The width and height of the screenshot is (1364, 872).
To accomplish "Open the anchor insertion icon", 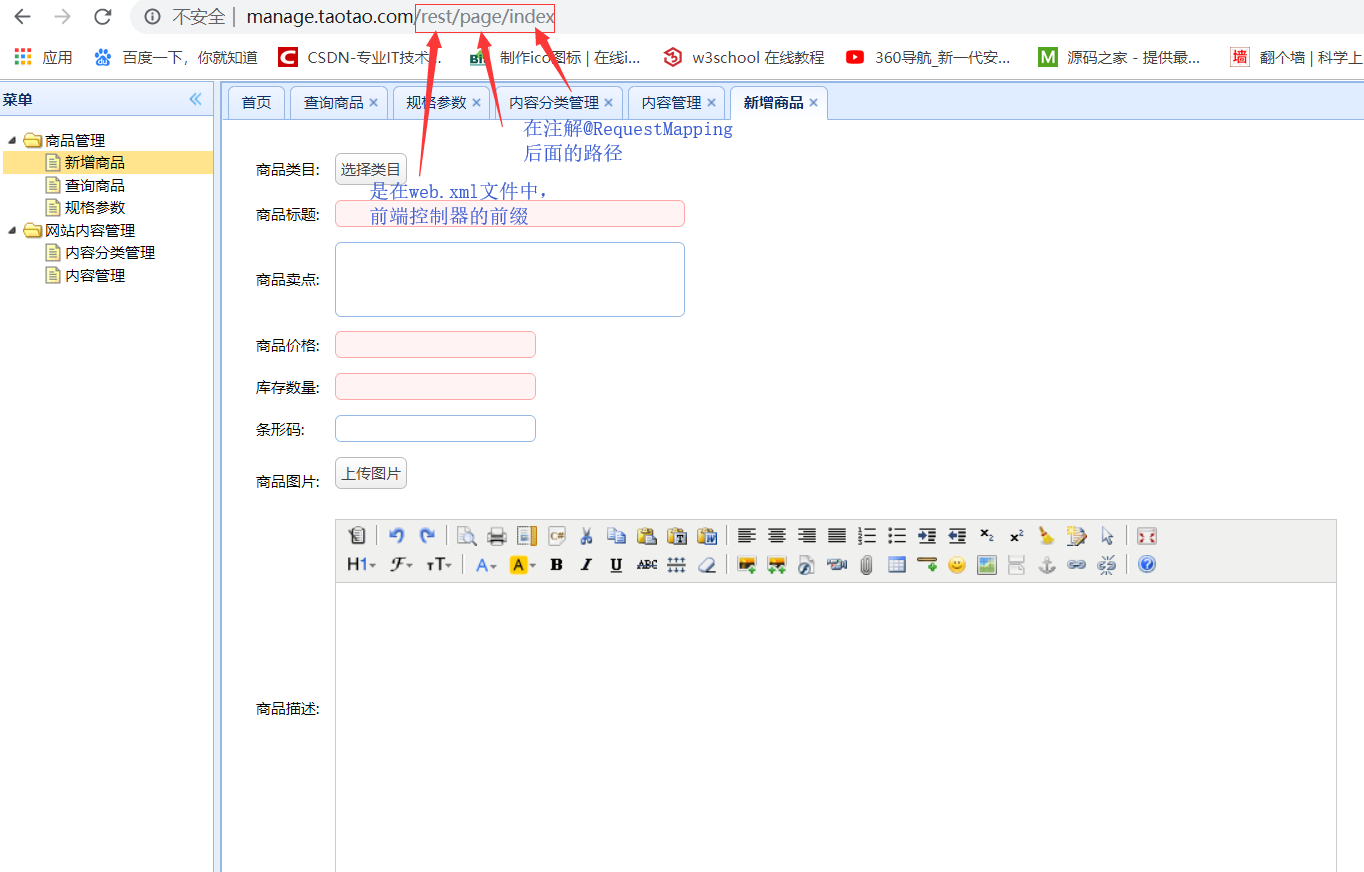I will click(x=1047, y=565).
